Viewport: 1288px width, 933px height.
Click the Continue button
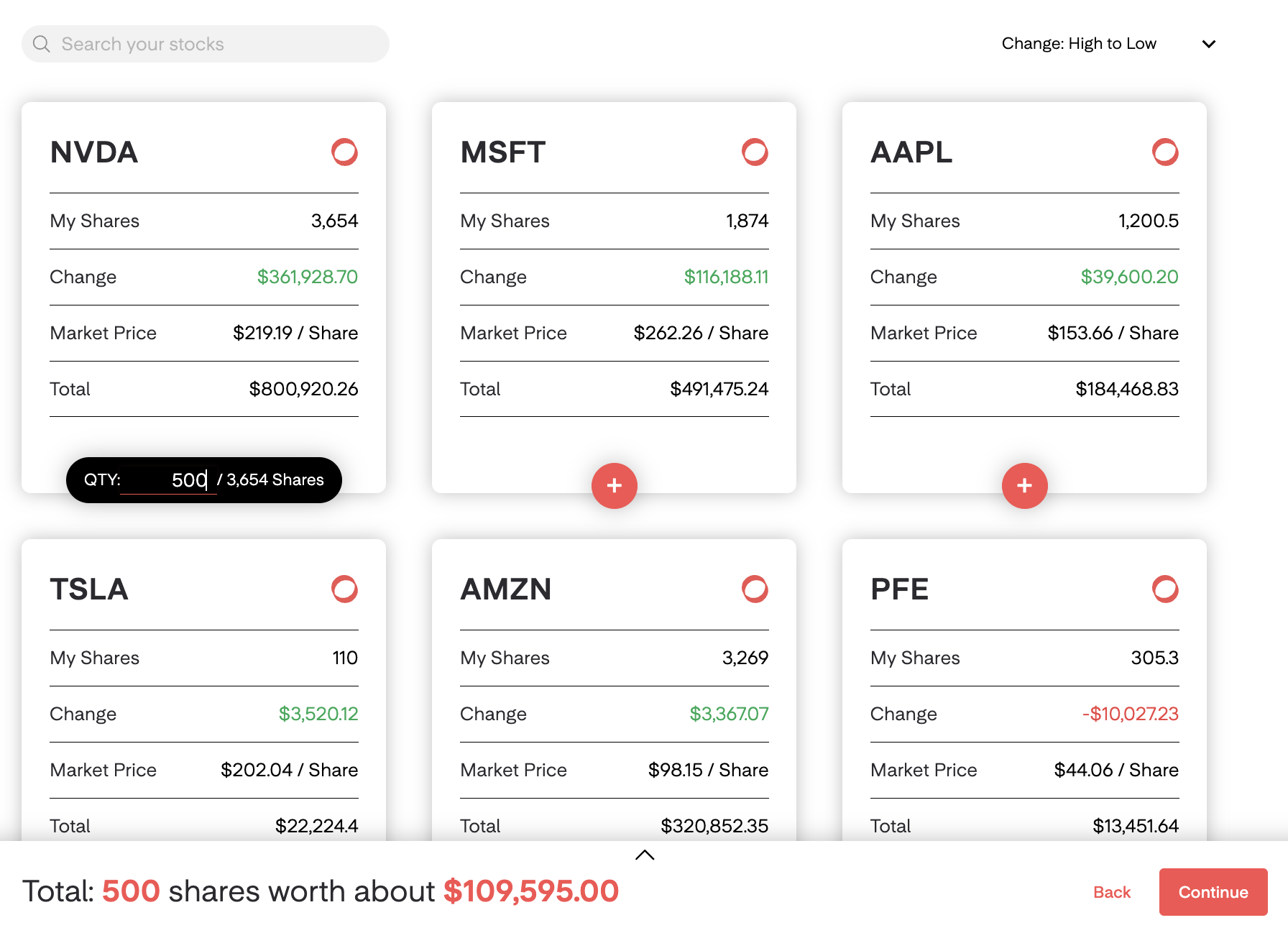(x=1213, y=892)
